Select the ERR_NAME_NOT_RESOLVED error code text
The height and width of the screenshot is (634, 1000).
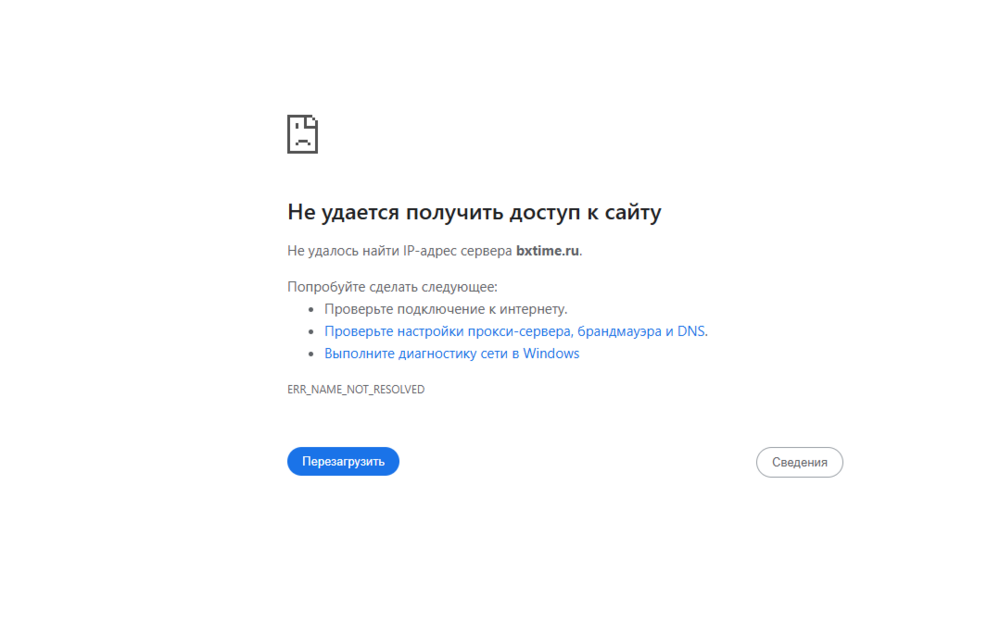tap(356, 389)
